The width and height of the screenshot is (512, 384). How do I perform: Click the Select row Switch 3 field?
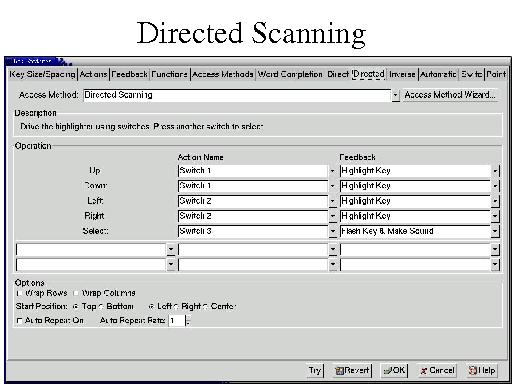coord(253,231)
